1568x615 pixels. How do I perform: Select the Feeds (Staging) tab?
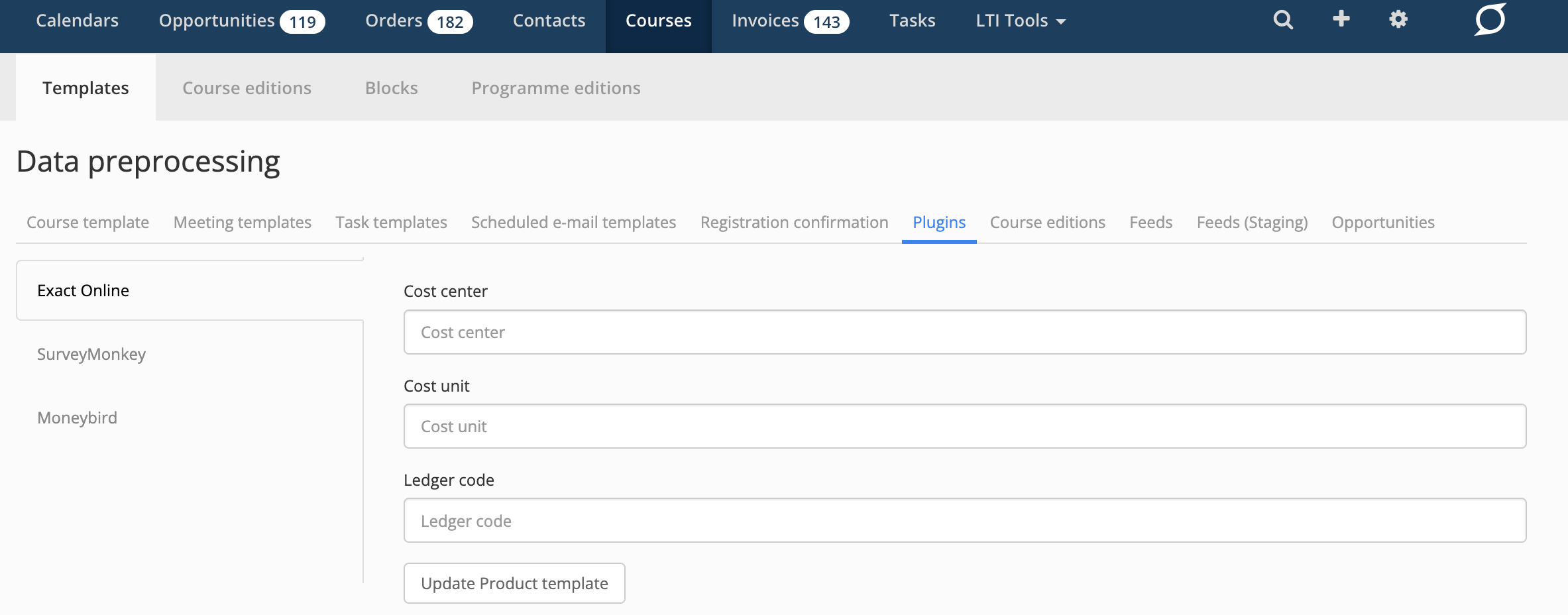[x=1252, y=222]
